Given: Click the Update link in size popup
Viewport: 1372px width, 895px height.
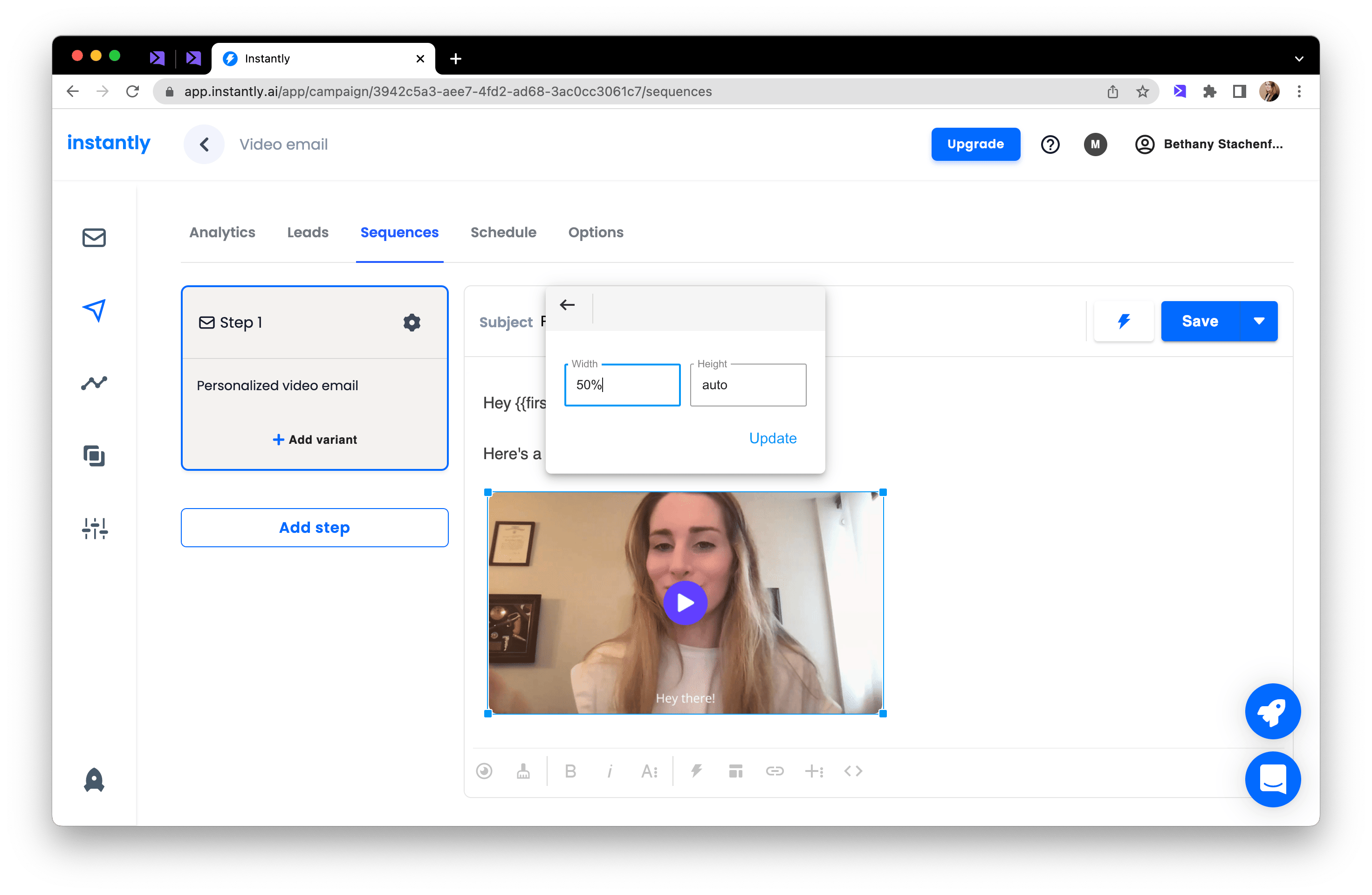Looking at the screenshot, I should (773, 438).
